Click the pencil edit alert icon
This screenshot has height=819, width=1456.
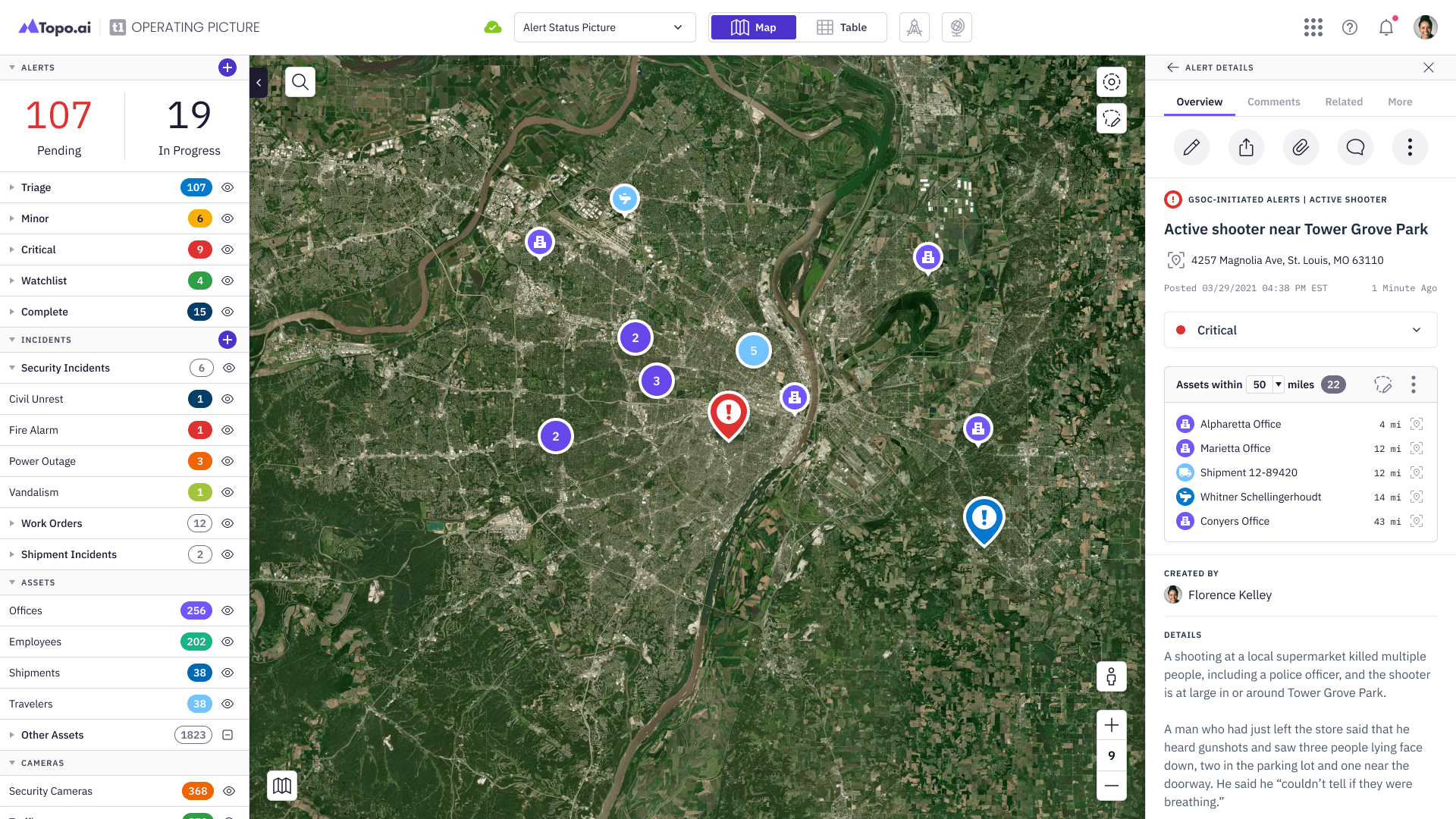click(x=1191, y=147)
